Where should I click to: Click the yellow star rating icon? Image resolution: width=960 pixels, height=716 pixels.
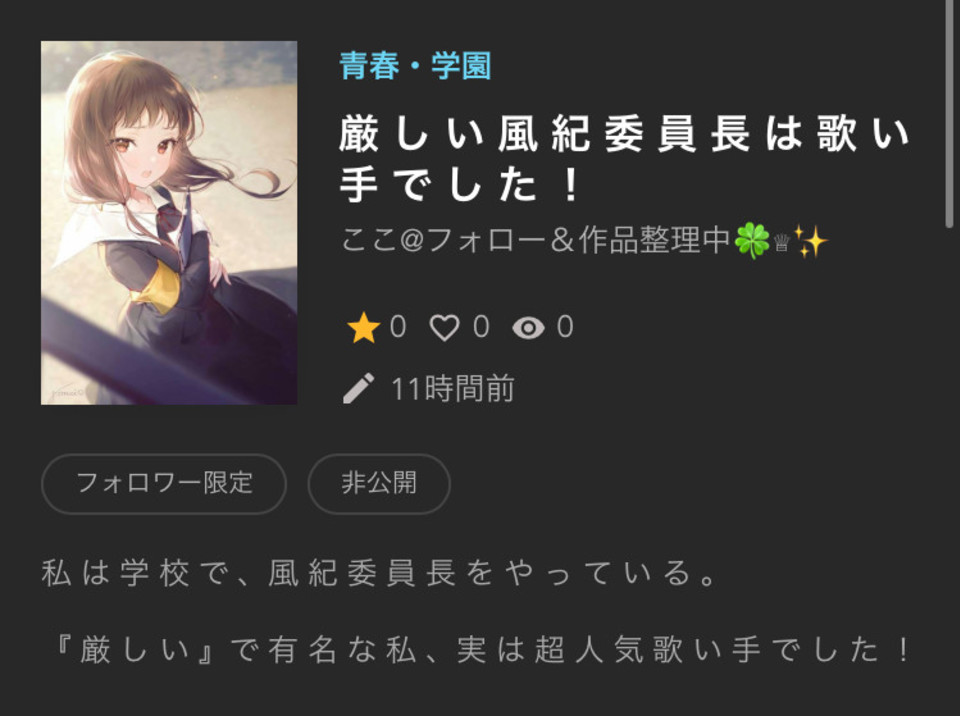(x=363, y=327)
